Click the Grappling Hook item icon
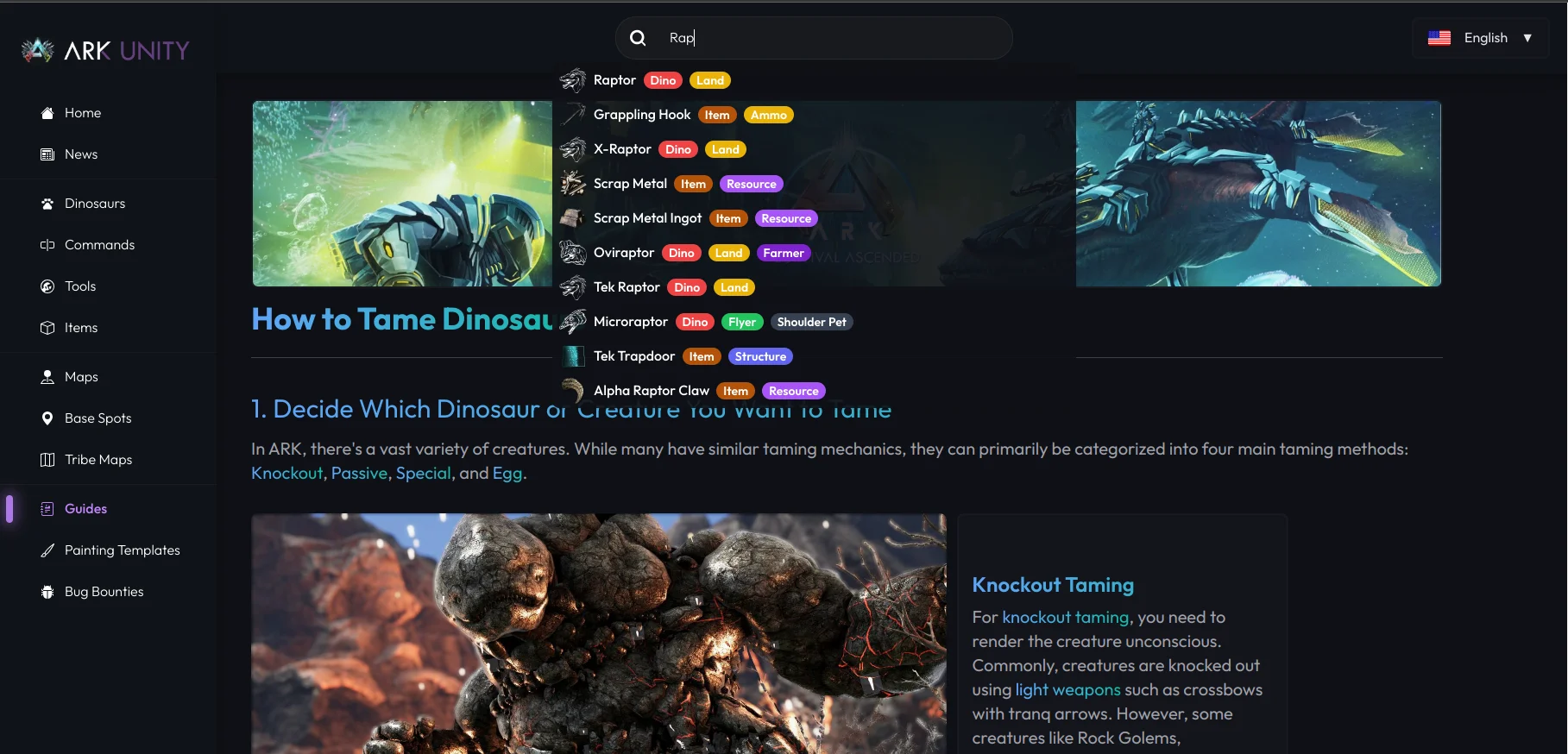The width and height of the screenshot is (1568, 754). tap(573, 115)
